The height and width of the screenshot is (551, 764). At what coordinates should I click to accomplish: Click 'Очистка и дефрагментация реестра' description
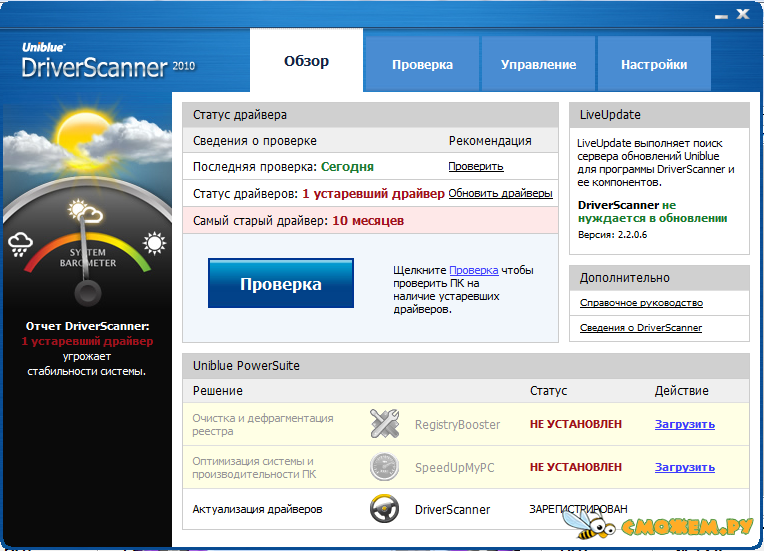coord(263,424)
